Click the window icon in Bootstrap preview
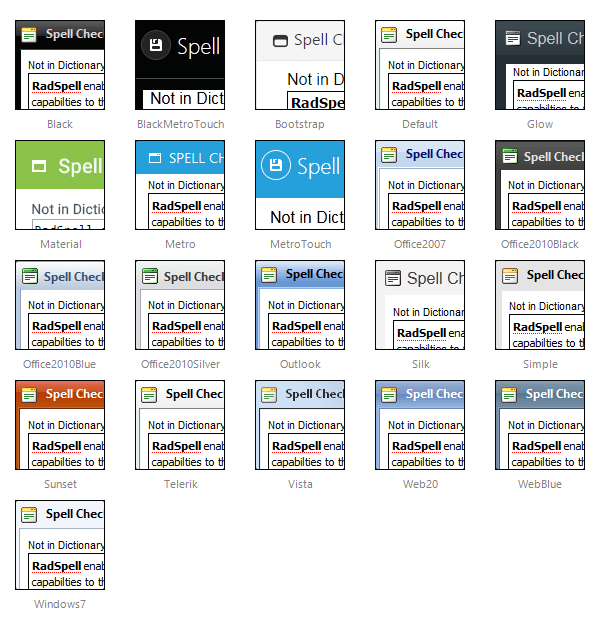The image size is (600, 620). [x=280, y=41]
